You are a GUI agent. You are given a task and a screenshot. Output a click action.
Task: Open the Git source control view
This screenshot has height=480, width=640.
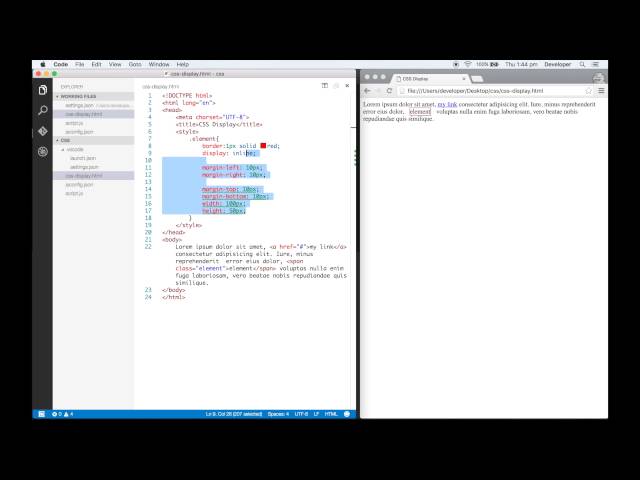coord(42,131)
